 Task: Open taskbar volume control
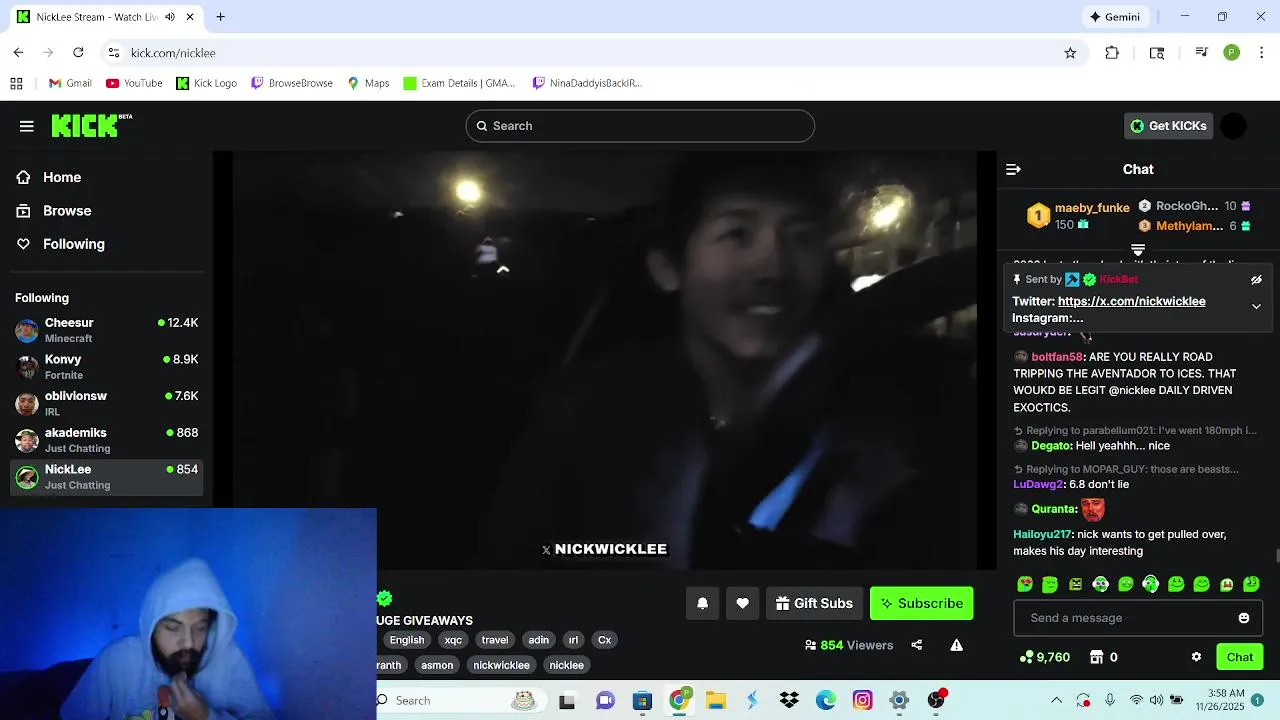pyautogui.click(x=1156, y=700)
